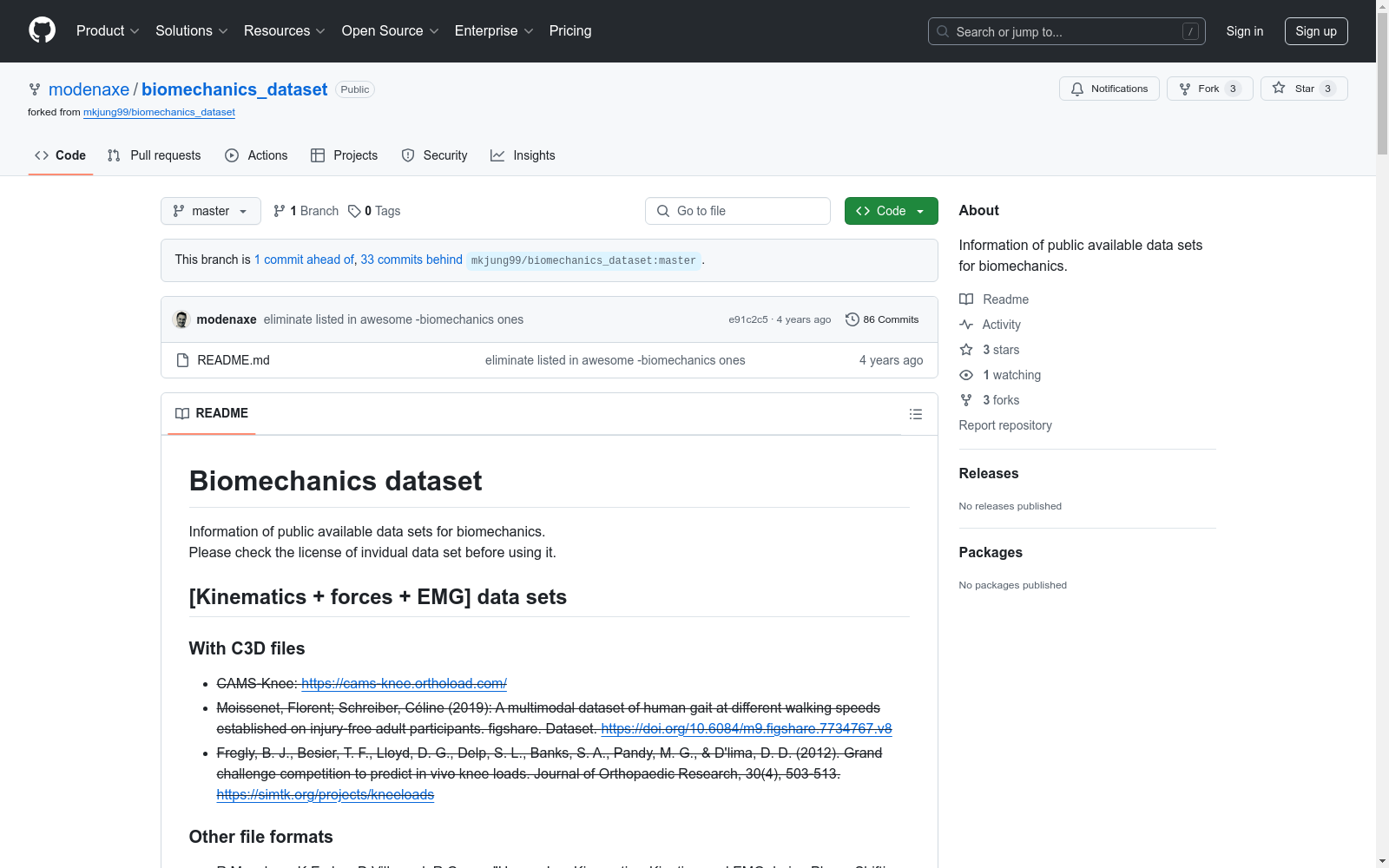Open figshare doi dataset link

click(x=747, y=729)
